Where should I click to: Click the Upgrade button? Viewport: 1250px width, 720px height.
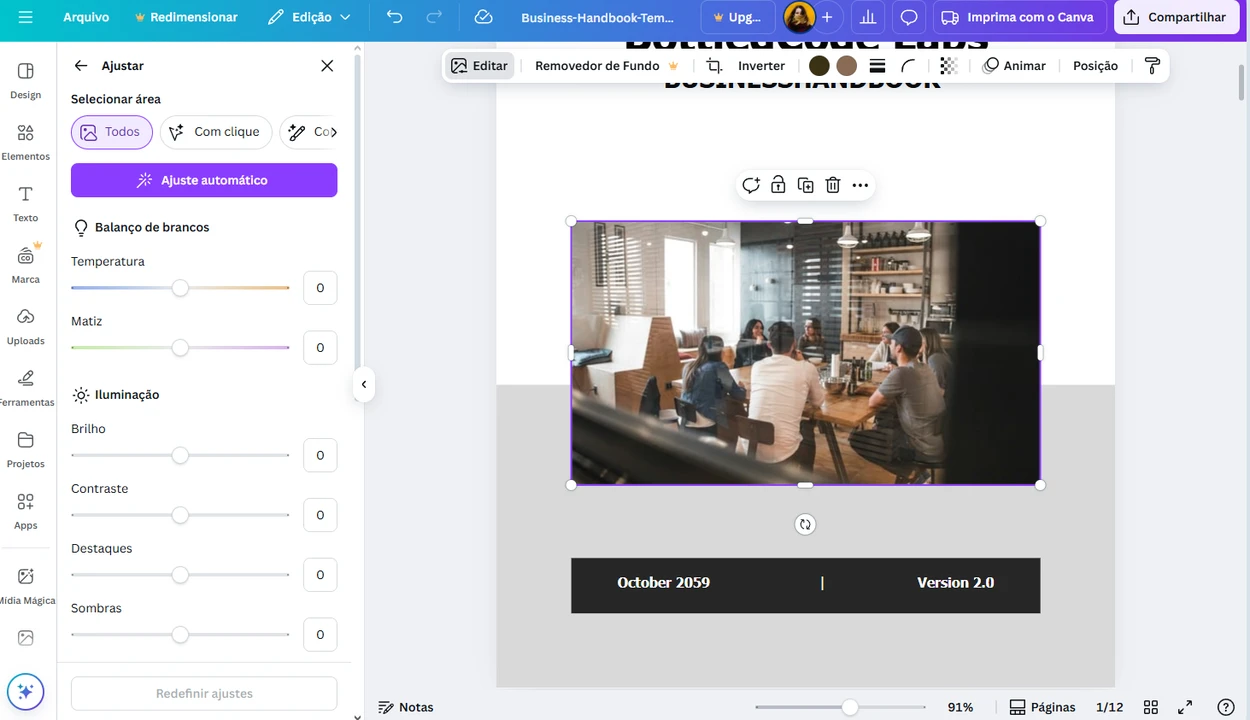pos(738,17)
